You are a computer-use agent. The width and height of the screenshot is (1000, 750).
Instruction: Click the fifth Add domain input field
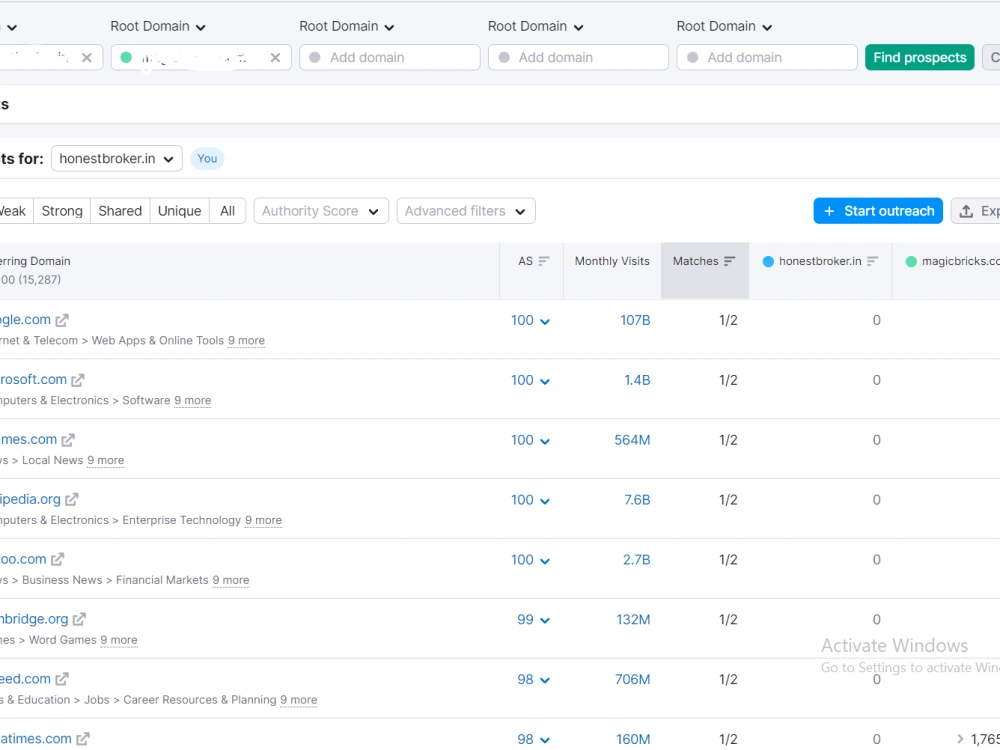(x=767, y=57)
